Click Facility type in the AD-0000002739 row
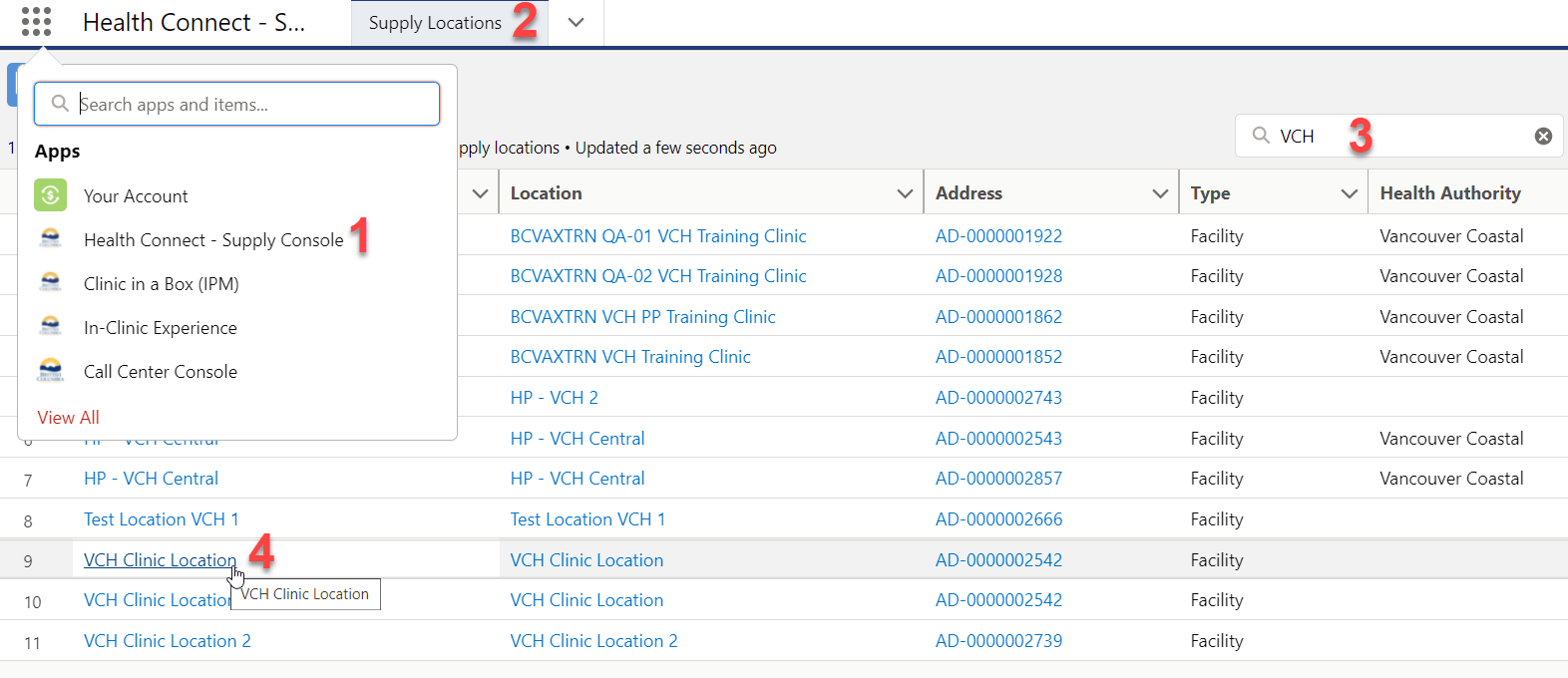The height and width of the screenshot is (678, 1568). pos(1217,641)
